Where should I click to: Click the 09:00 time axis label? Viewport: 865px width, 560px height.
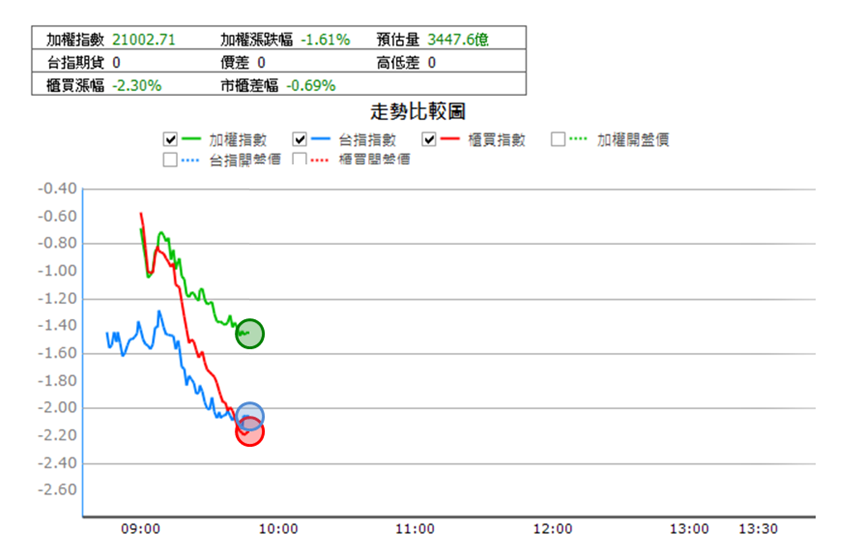coord(141,529)
